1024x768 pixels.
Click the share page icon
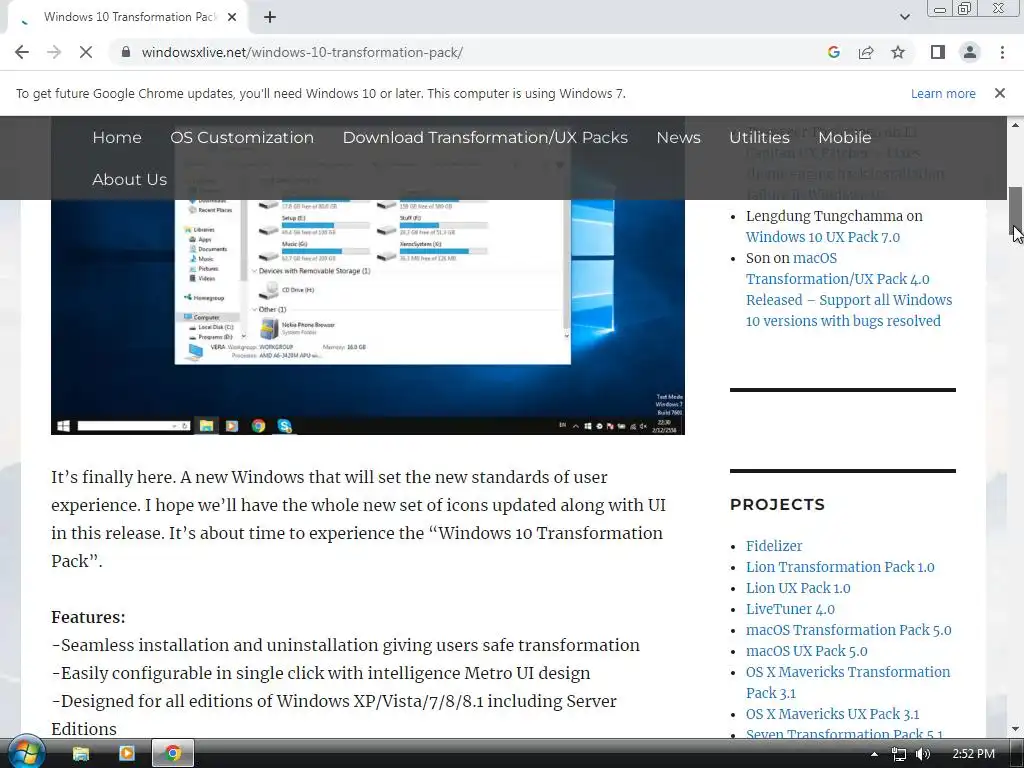click(866, 52)
